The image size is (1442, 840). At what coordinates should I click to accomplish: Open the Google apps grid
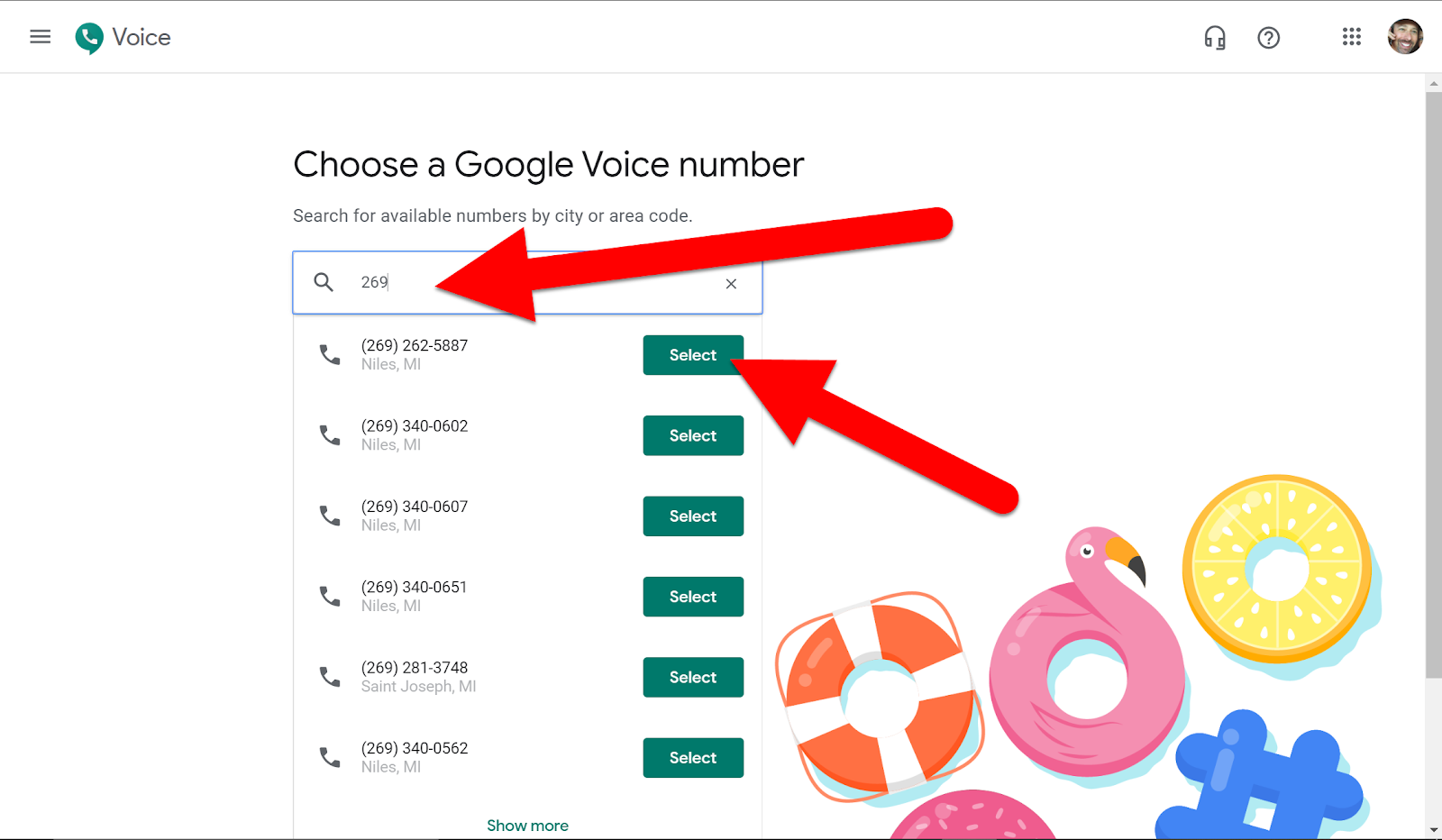tap(1351, 37)
